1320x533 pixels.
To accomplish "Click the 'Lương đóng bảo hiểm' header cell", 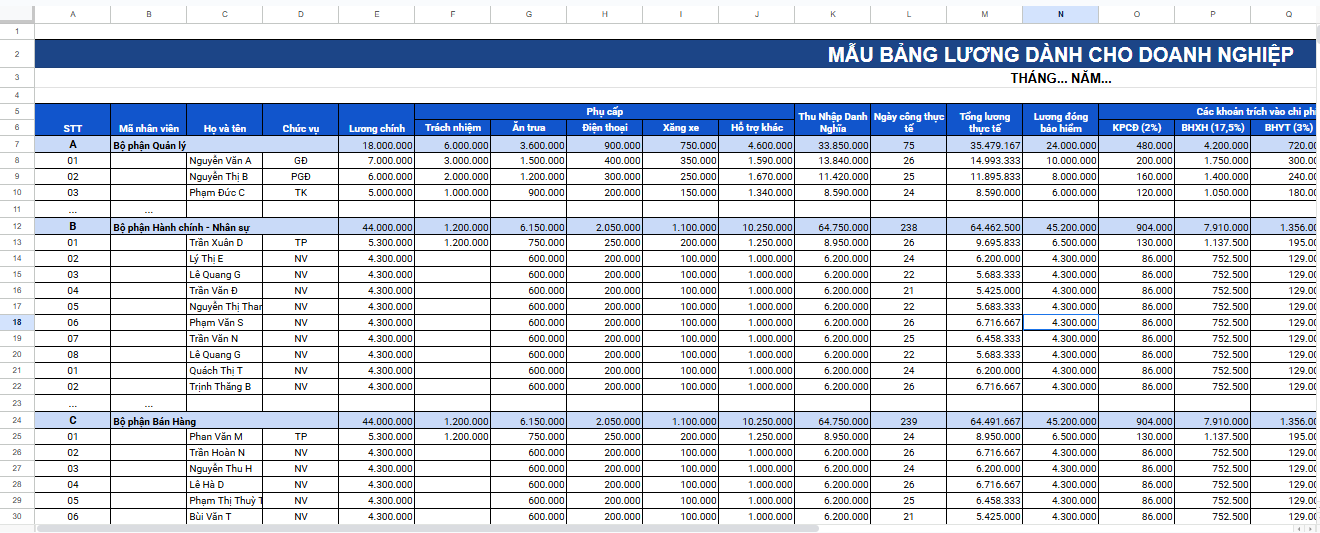I will (x=1060, y=121).
